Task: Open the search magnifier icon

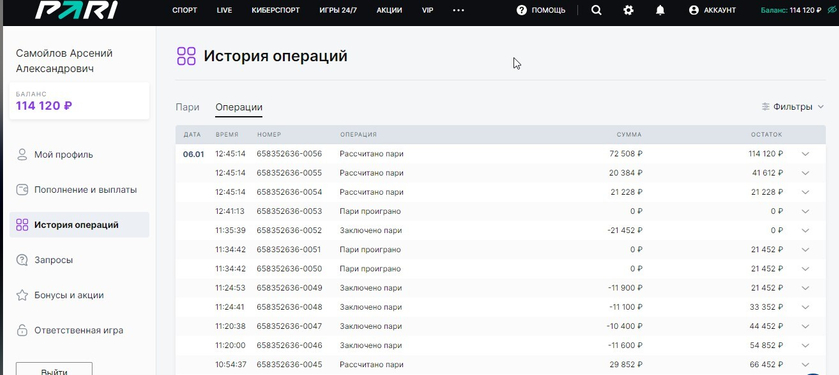Action: [x=596, y=10]
